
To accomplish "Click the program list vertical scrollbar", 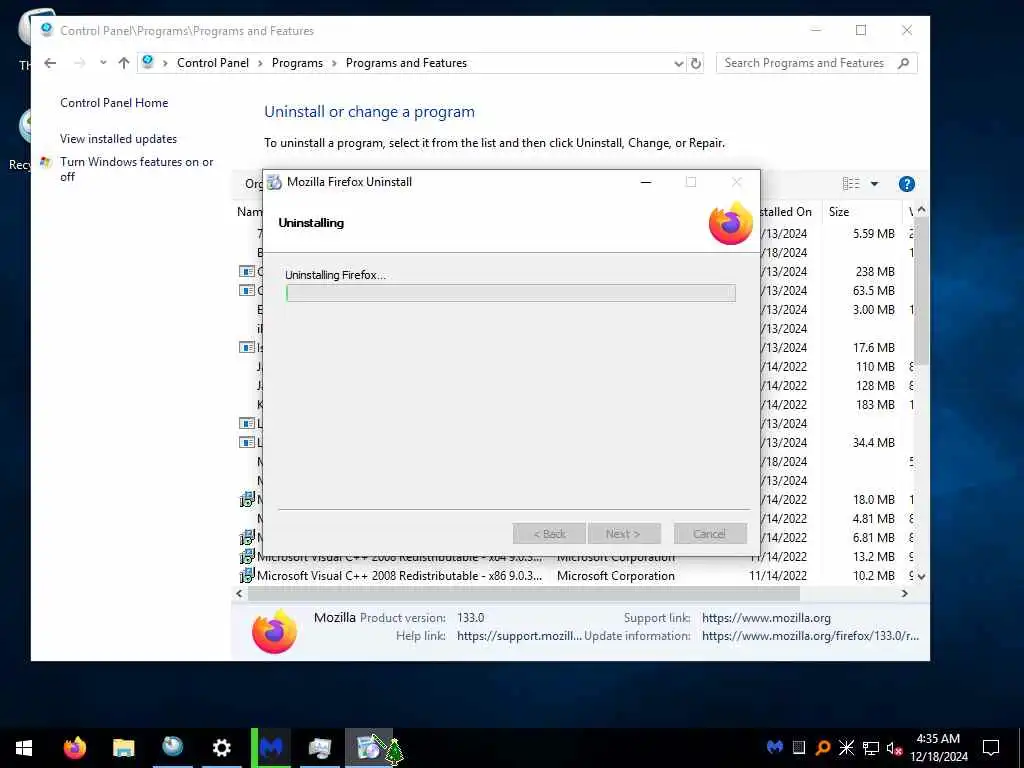I will (921, 291).
